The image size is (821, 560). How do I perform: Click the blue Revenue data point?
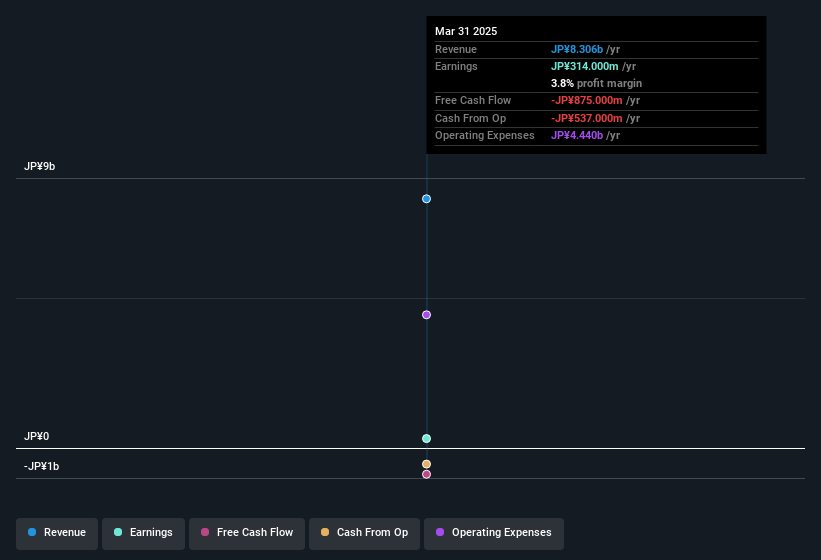pyautogui.click(x=426, y=199)
